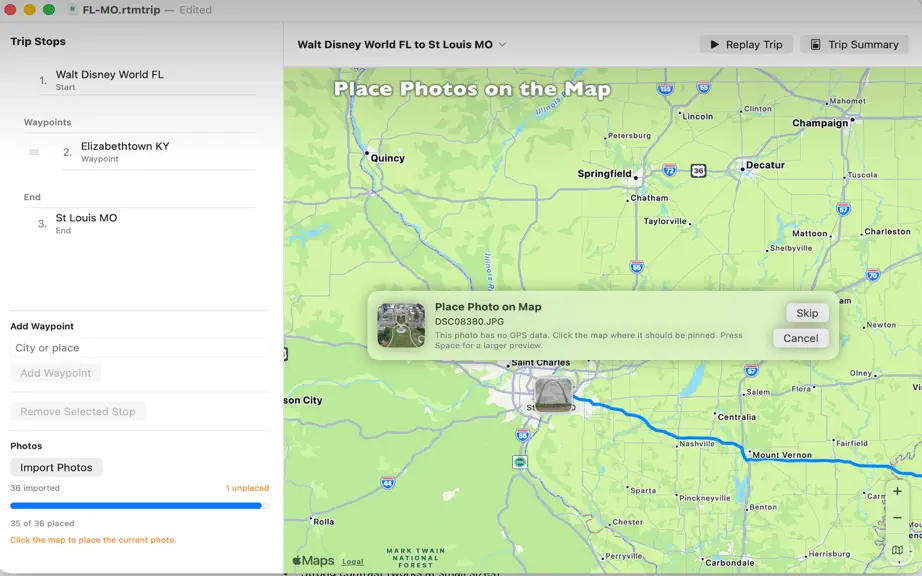Screen dimensions: 922x576
Task: Click the Centralia city label
Action: 737,417
